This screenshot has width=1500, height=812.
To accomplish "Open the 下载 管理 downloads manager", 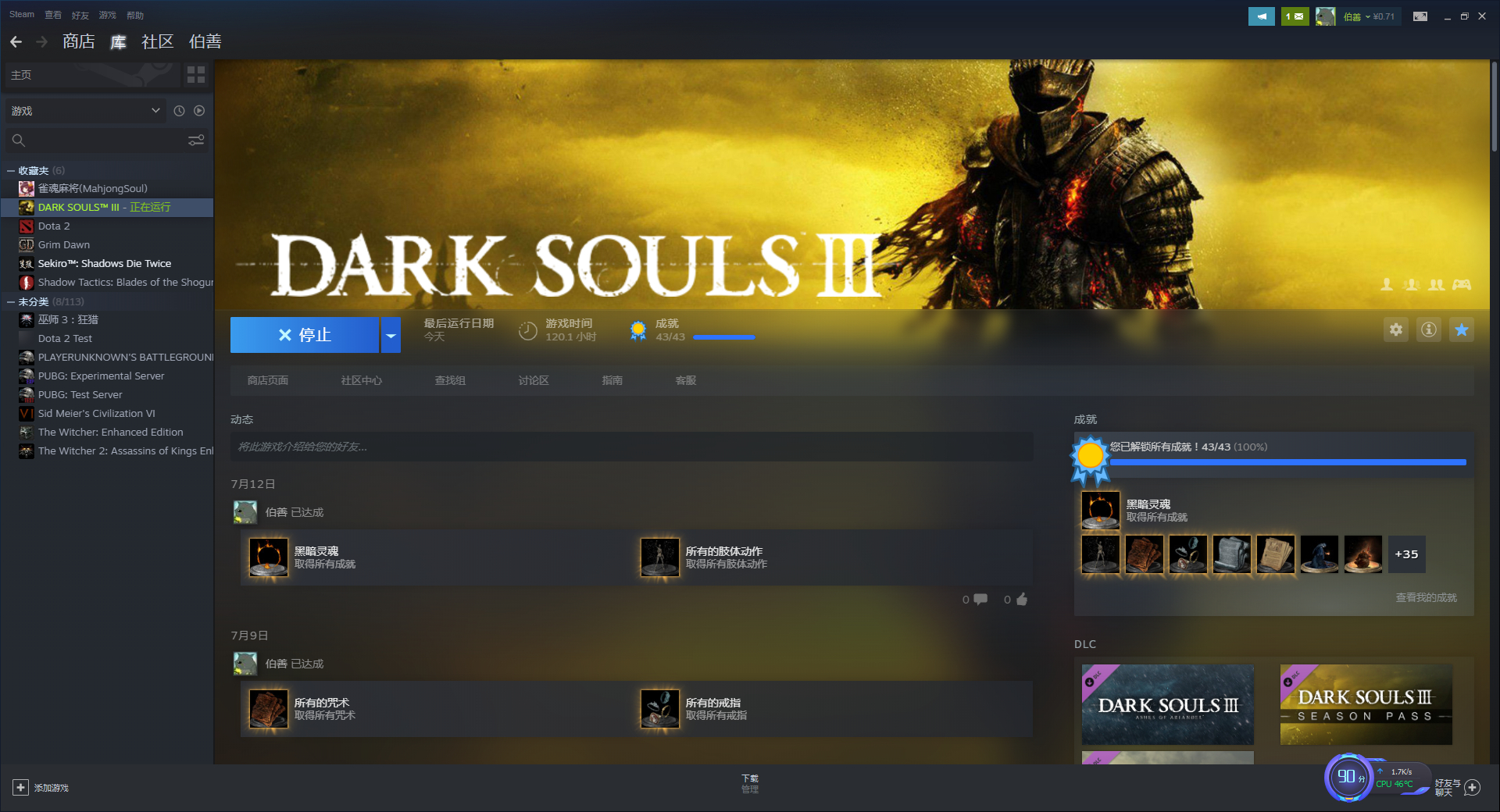I will click(750, 784).
